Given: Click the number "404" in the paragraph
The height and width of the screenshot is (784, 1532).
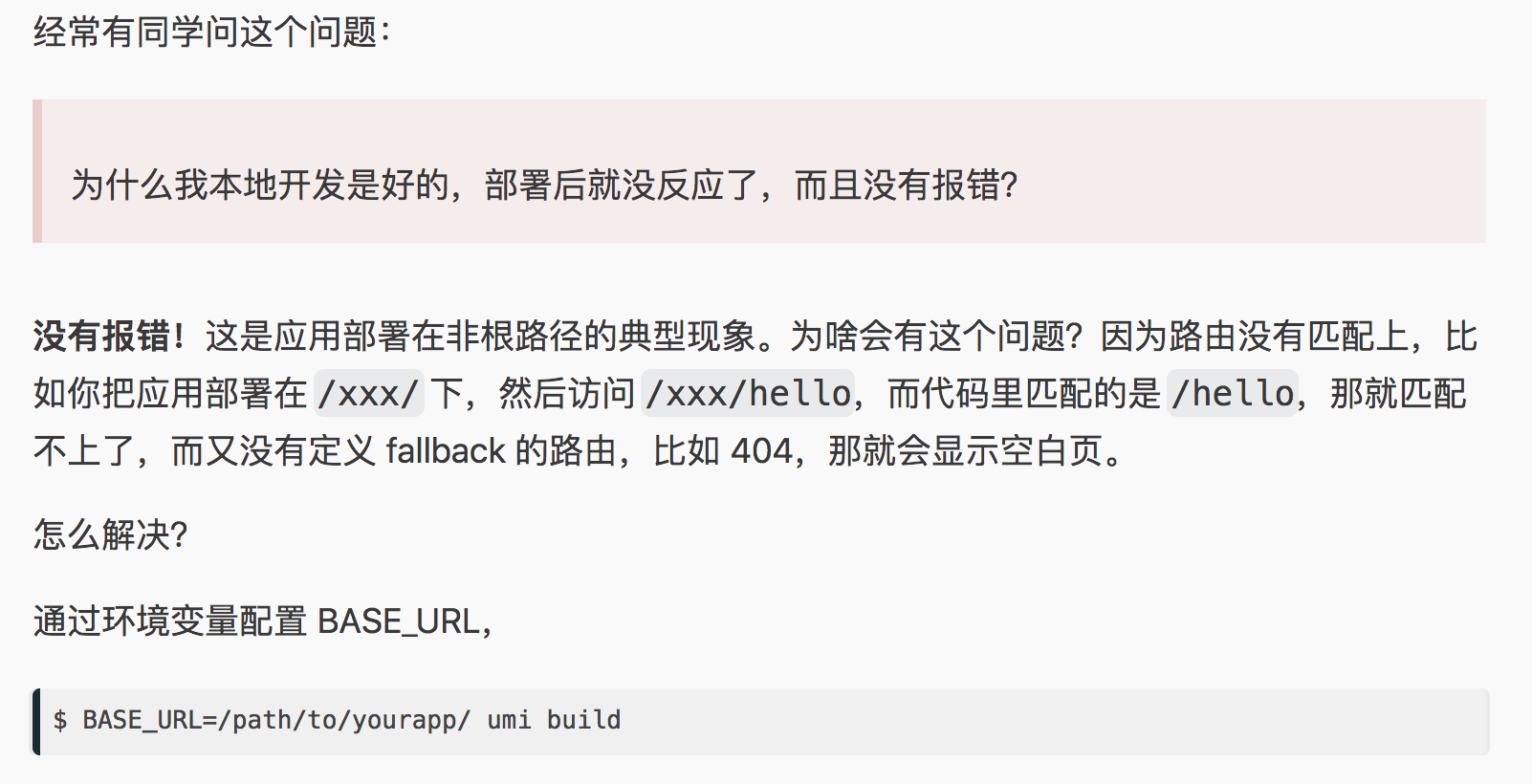Looking at the screenshot, I should (x=761, y=450).
